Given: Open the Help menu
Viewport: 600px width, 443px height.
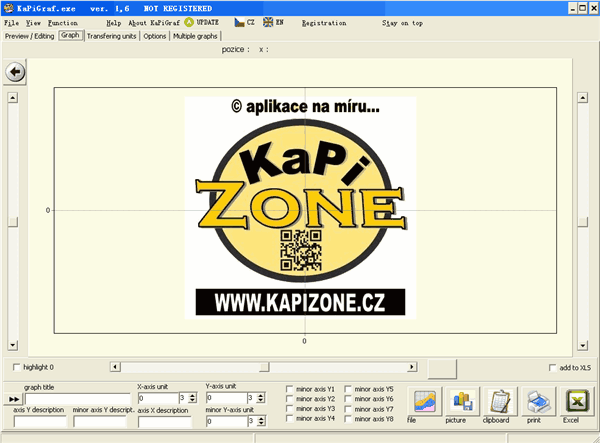Looking at the screenshot, I should pos(114,23).
